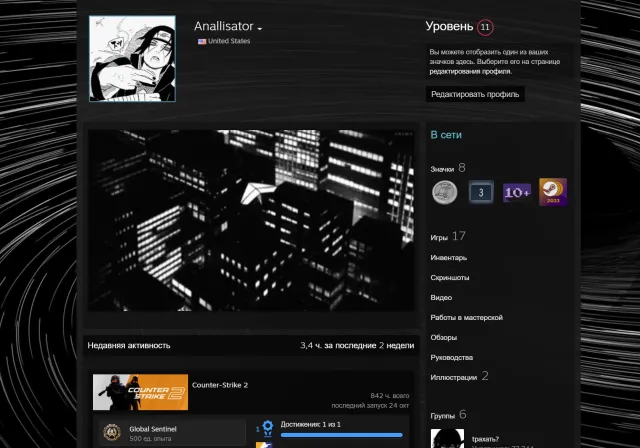The image size is (640, 448).
Task: Open the featured city skyline artwork showcase
Action: tap(251, 220)
